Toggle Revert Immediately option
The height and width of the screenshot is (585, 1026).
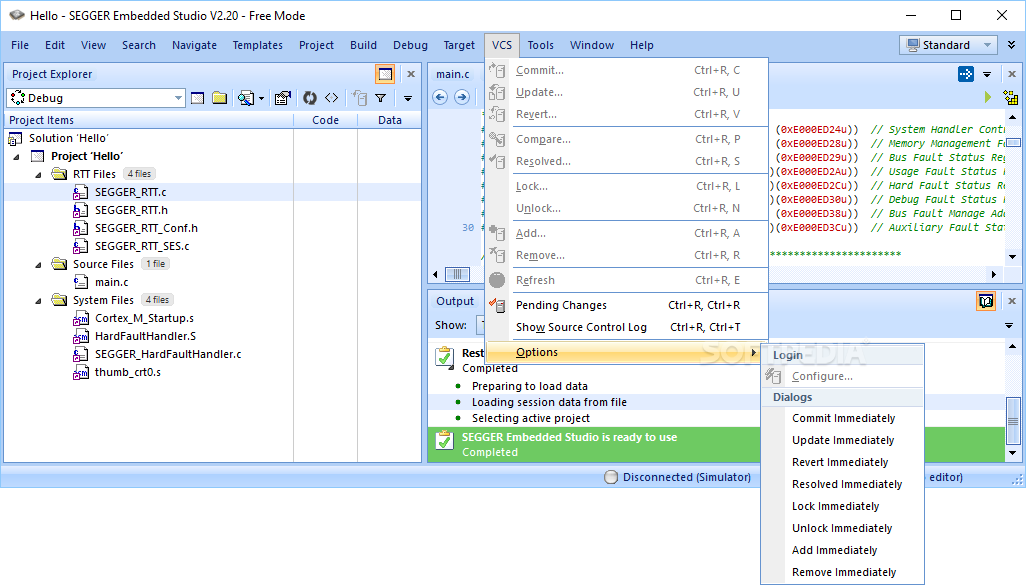(x=843, y=462)
